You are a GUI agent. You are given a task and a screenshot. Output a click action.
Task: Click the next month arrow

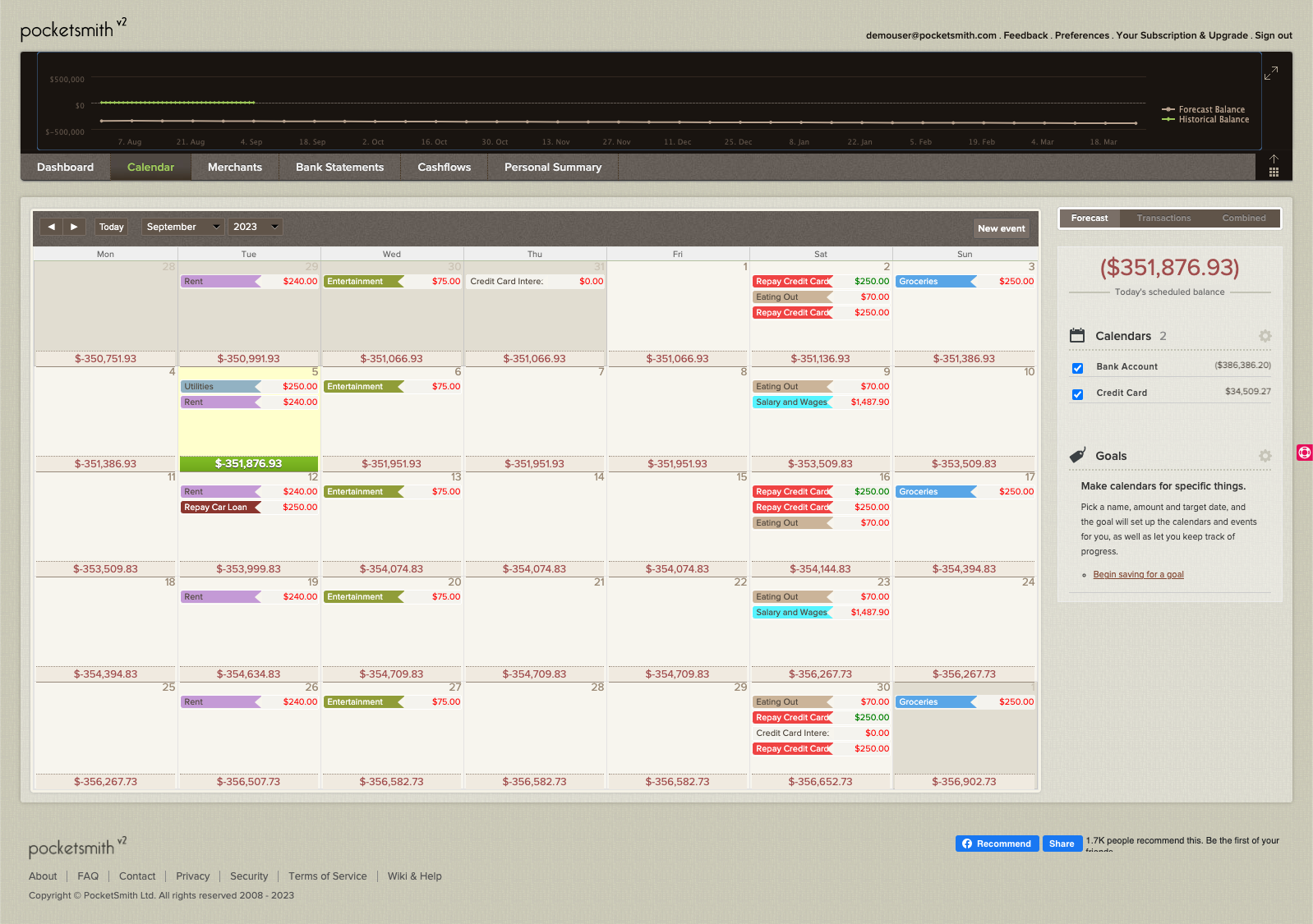pyautogui.click(x=74, y=227)
